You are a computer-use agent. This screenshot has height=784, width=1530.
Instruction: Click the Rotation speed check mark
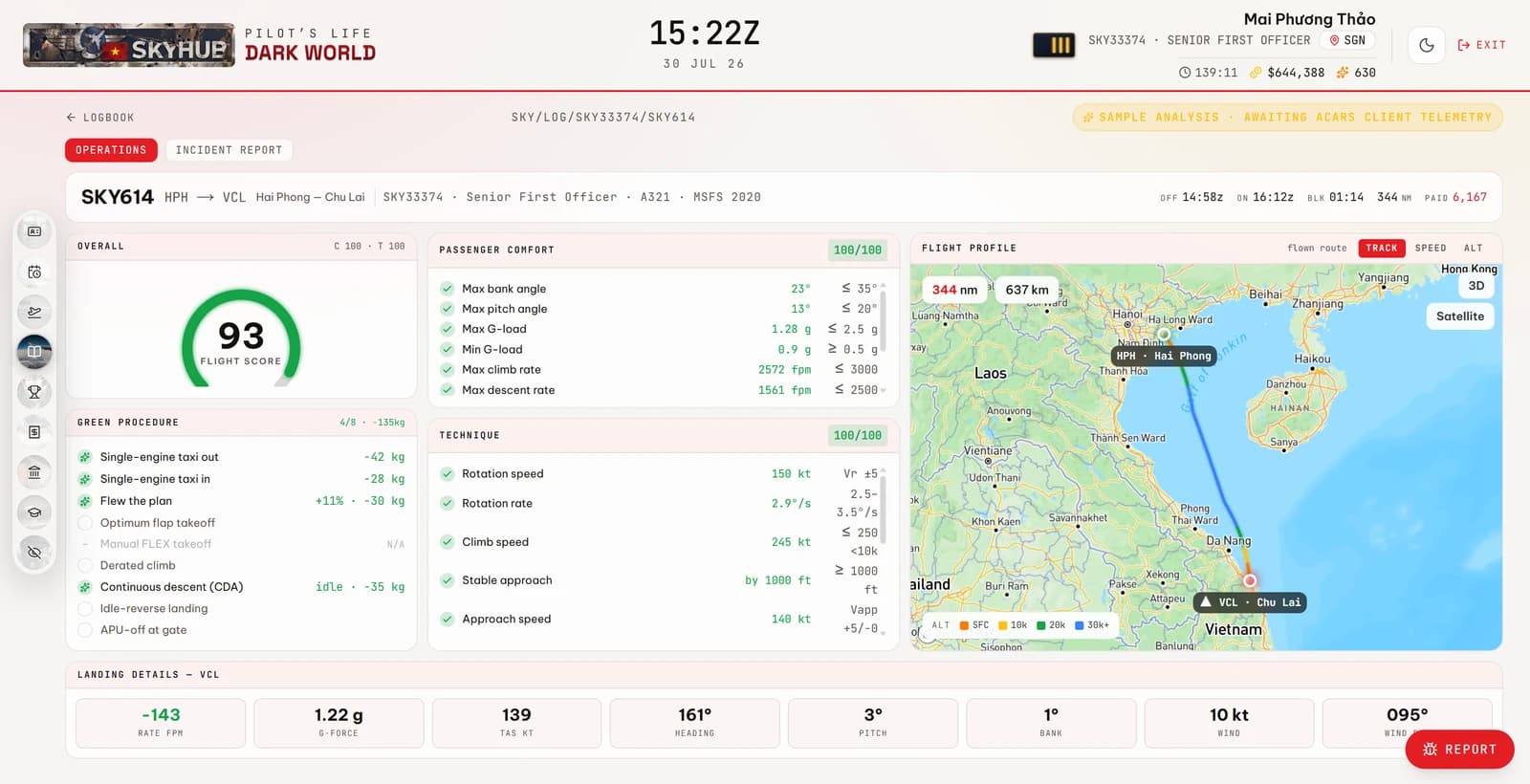[x=447, y=474]
